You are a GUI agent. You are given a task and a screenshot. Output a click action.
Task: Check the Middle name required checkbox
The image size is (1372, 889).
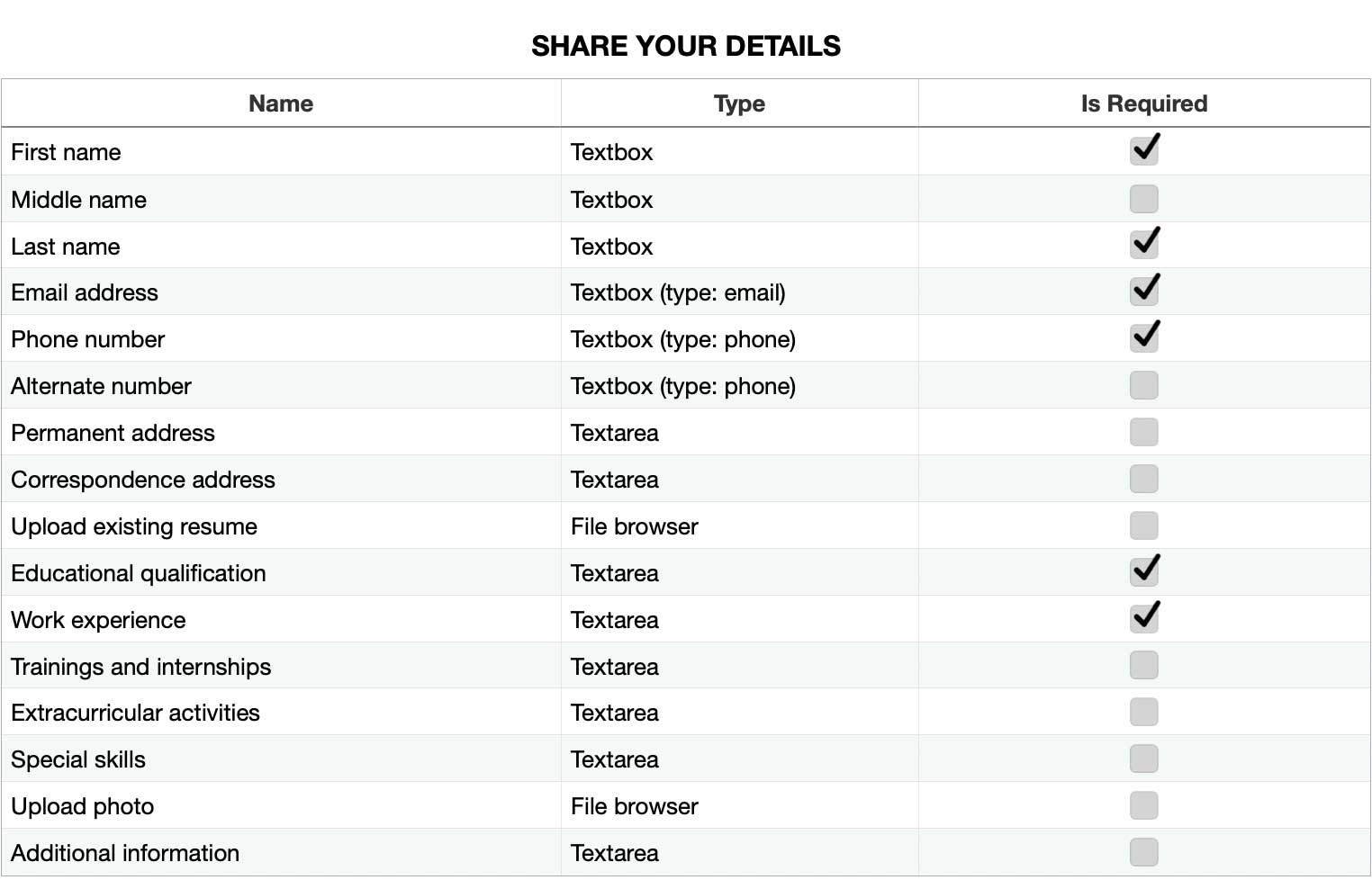pos(1144,199)
